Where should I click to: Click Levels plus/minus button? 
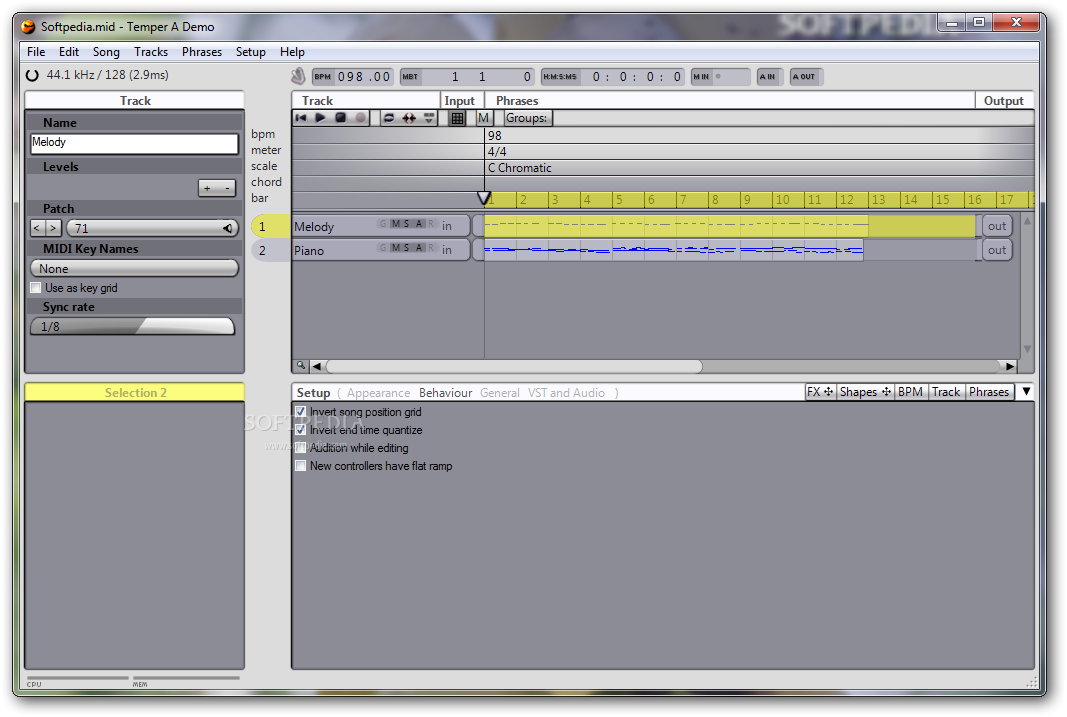pyautogui.click(x=217, y=188)
